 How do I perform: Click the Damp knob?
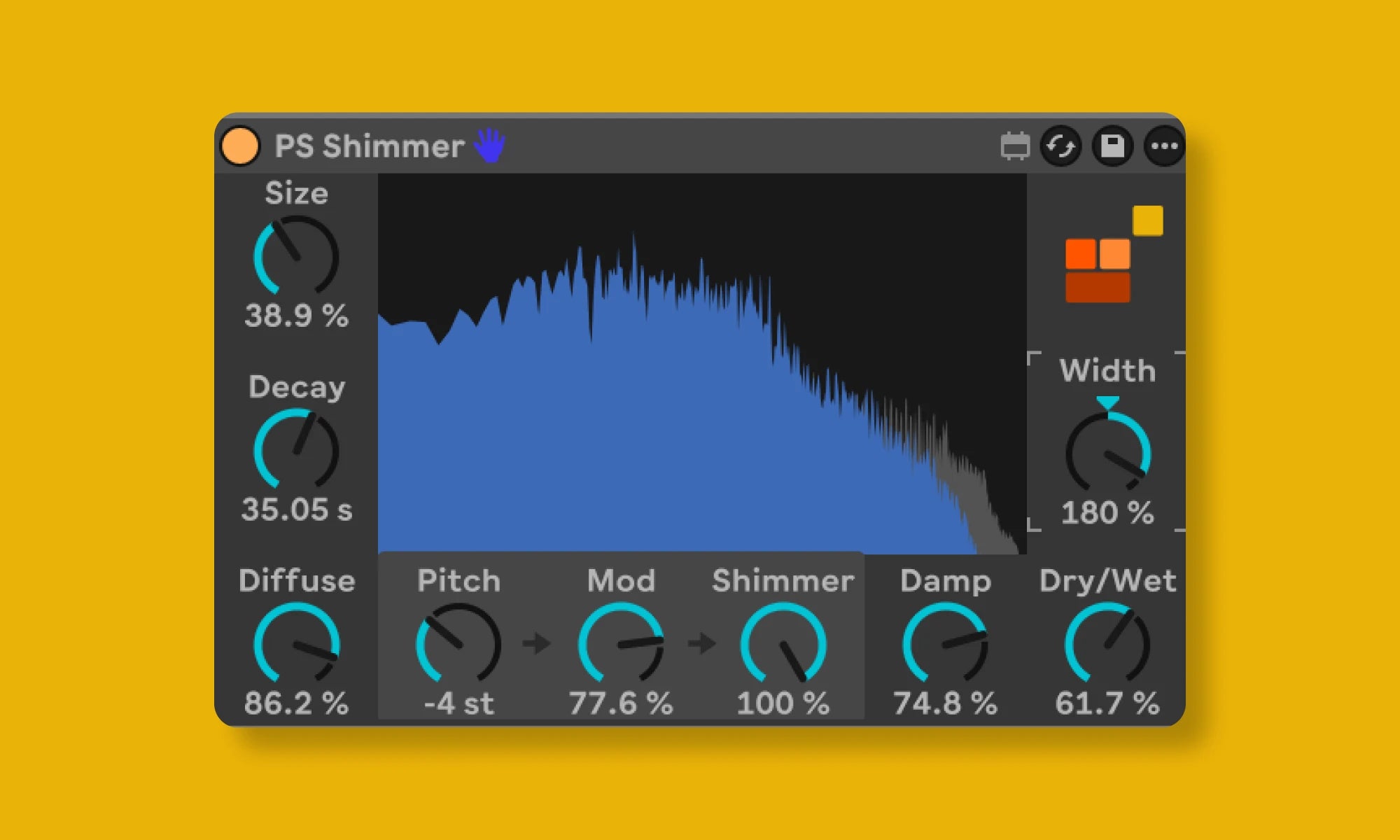[945, 643]
